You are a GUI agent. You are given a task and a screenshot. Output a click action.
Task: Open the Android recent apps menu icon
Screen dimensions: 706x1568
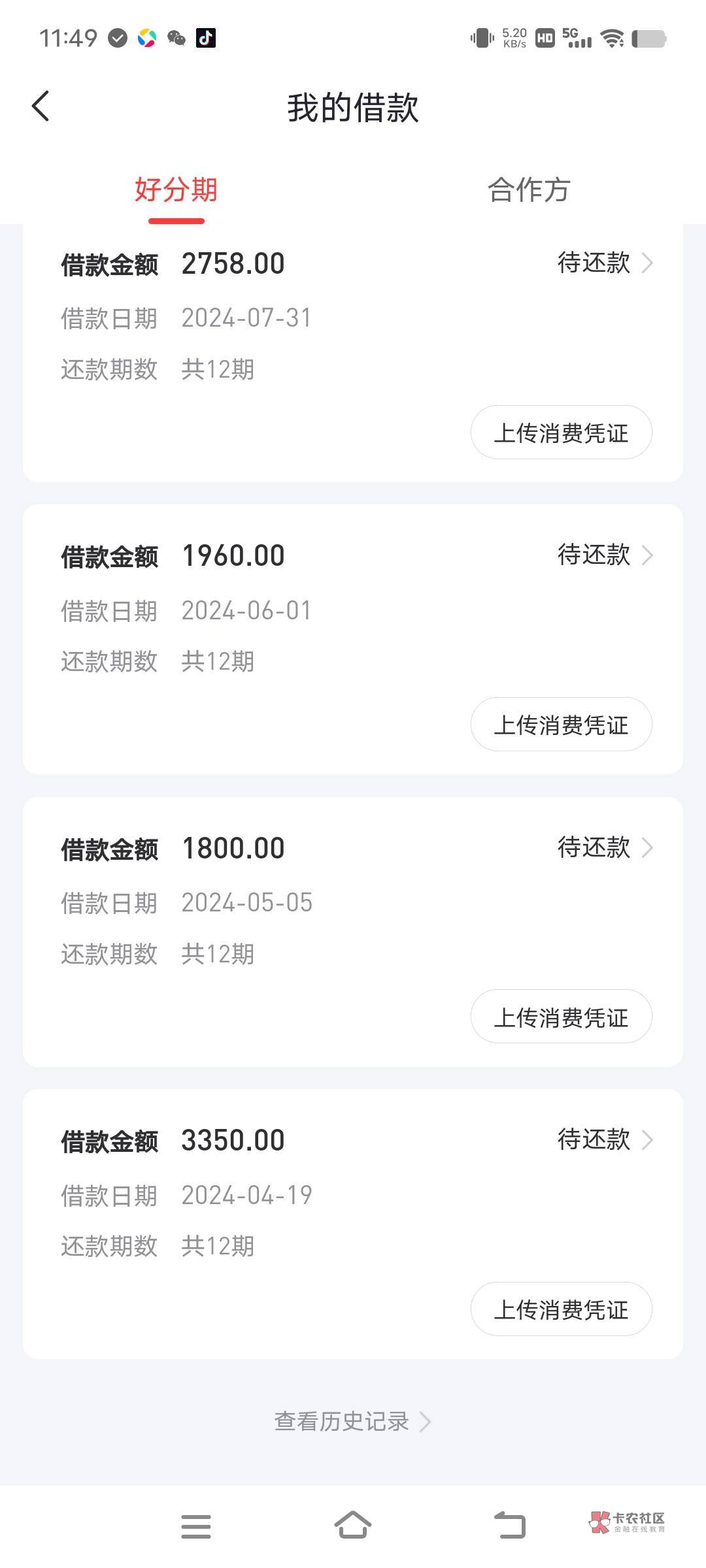(195, 1526)
